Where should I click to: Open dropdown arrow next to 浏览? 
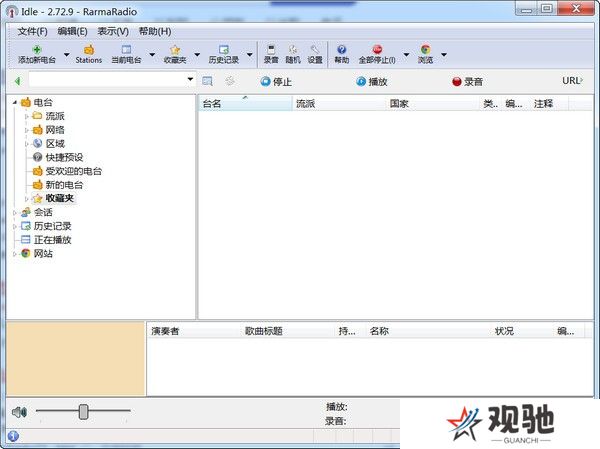pos(444,55)
